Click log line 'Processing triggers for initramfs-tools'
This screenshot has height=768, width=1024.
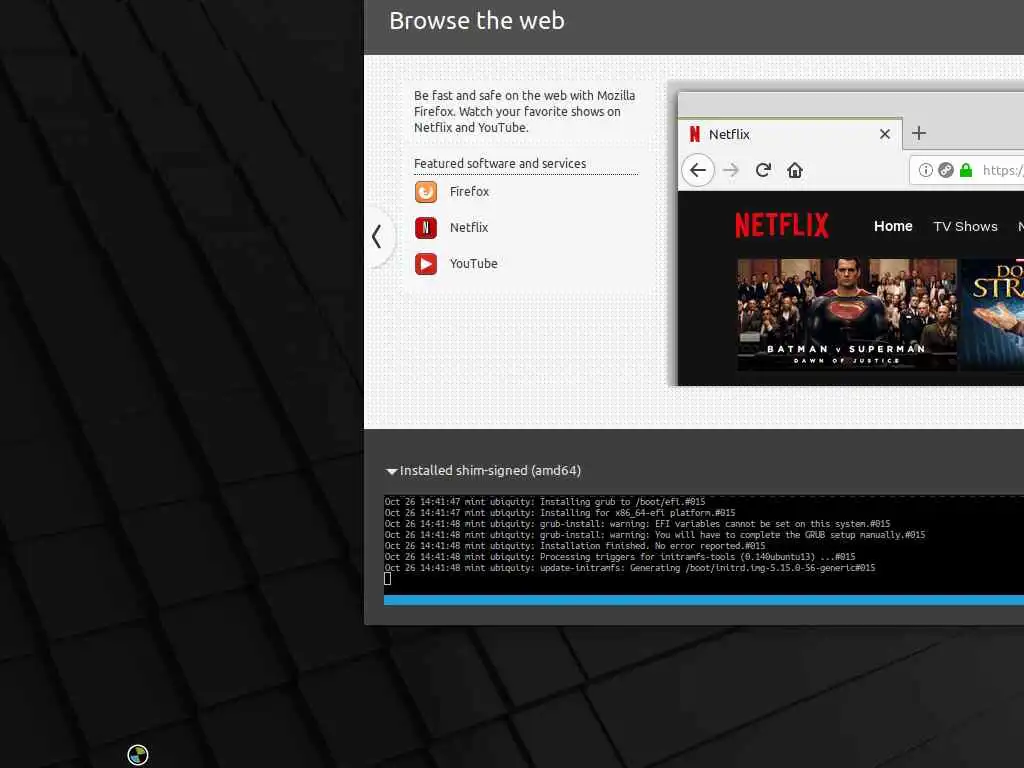pyautogui.click(x=620, y=557)
